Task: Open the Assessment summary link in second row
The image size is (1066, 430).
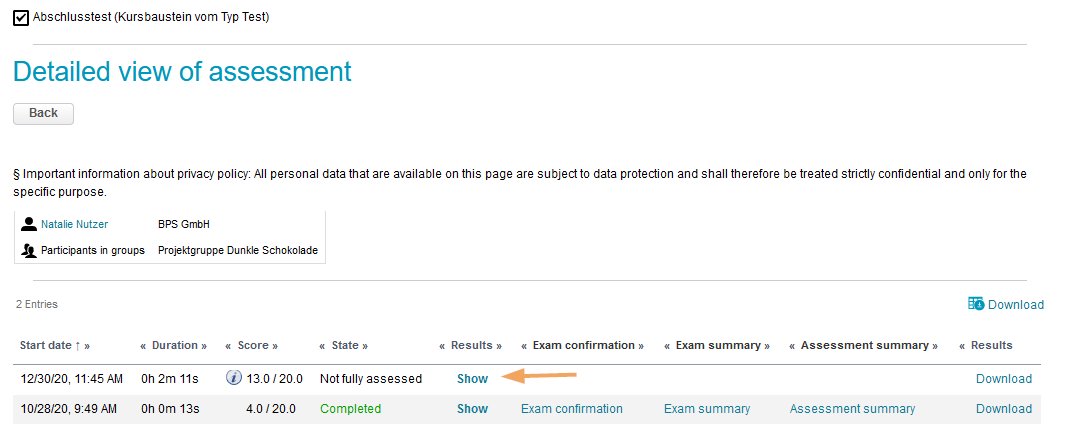Action: 852,409
